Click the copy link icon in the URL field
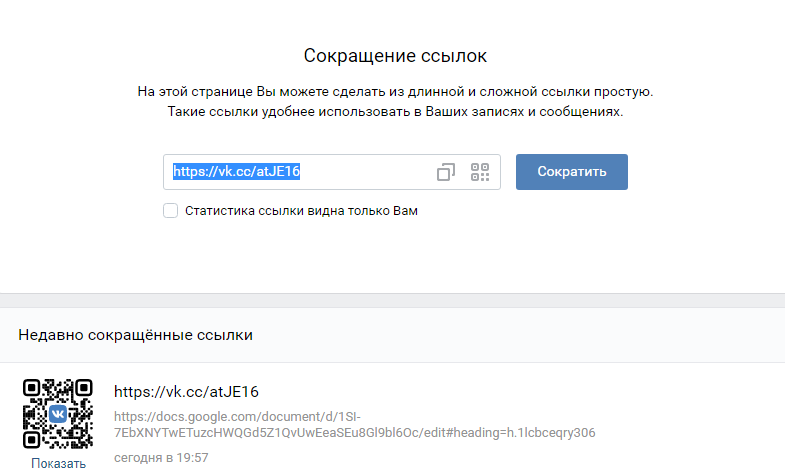 click(446, 172)
